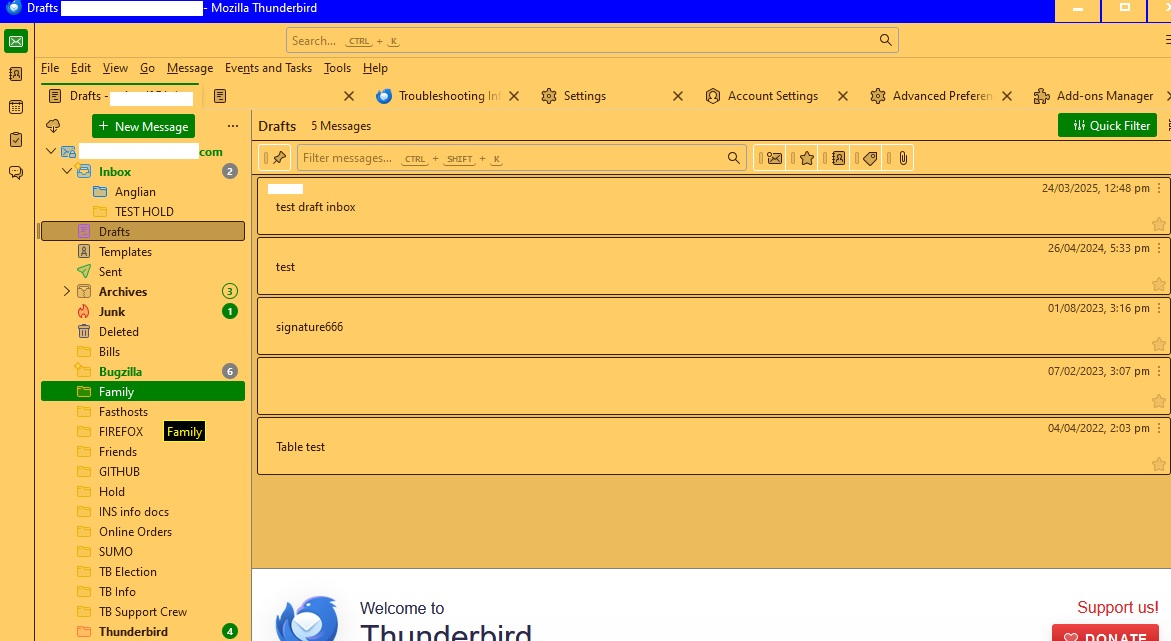Select the Thunderbird folder
1171x641 pixels.
[142, 631]
